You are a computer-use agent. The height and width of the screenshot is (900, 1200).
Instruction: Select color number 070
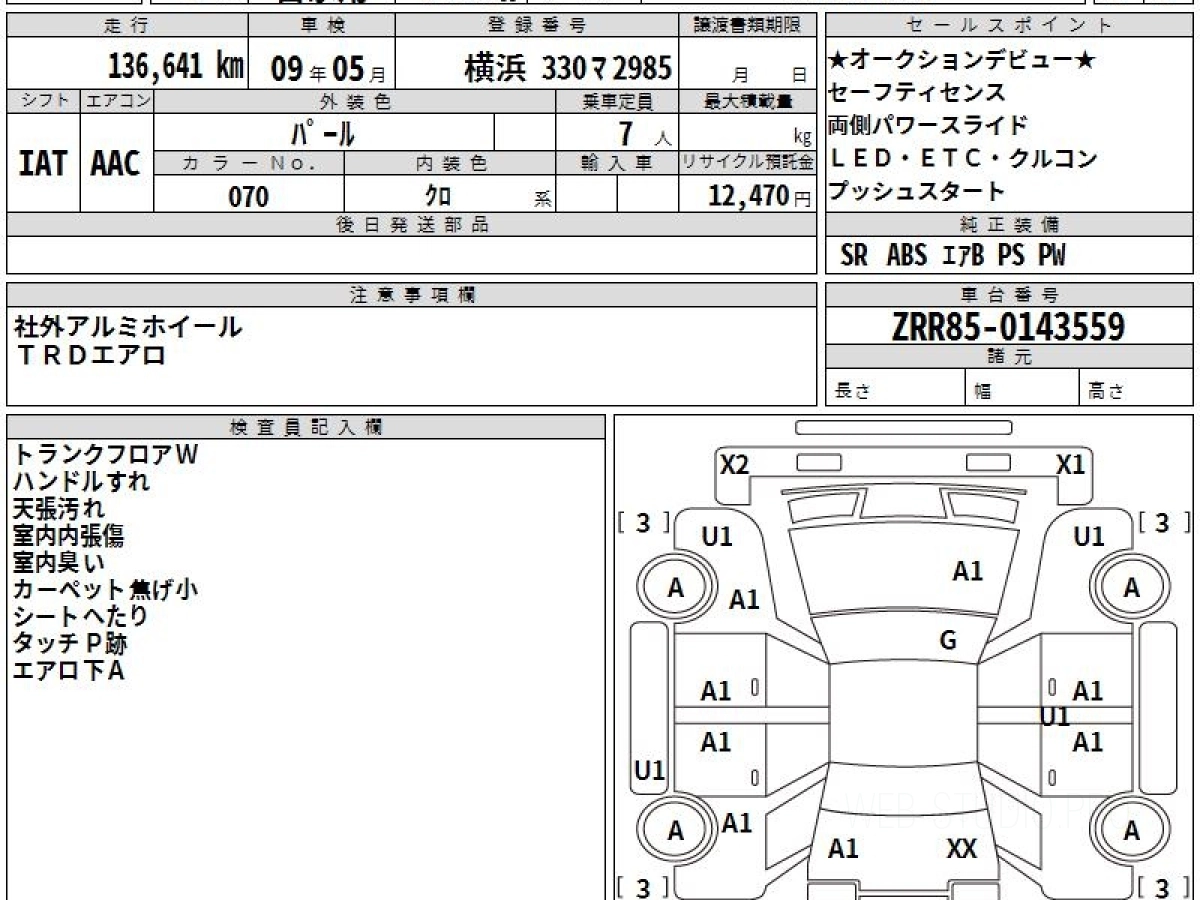coord(249,196)
